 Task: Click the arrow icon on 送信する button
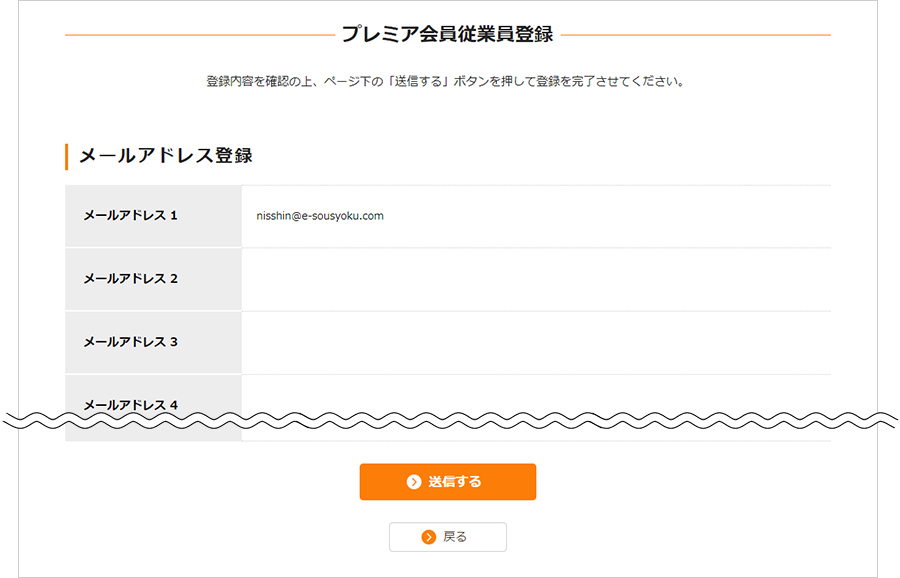414,482
